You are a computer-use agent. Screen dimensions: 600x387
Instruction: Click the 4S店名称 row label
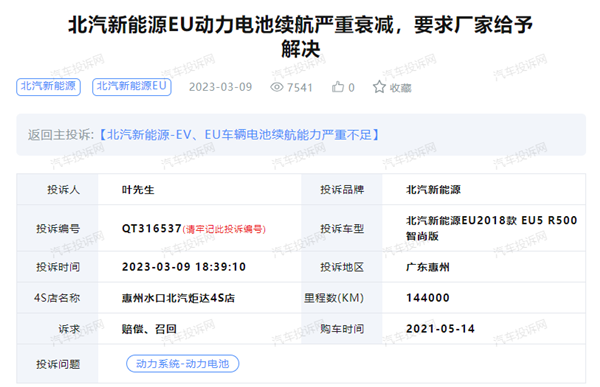coord(57,298)
